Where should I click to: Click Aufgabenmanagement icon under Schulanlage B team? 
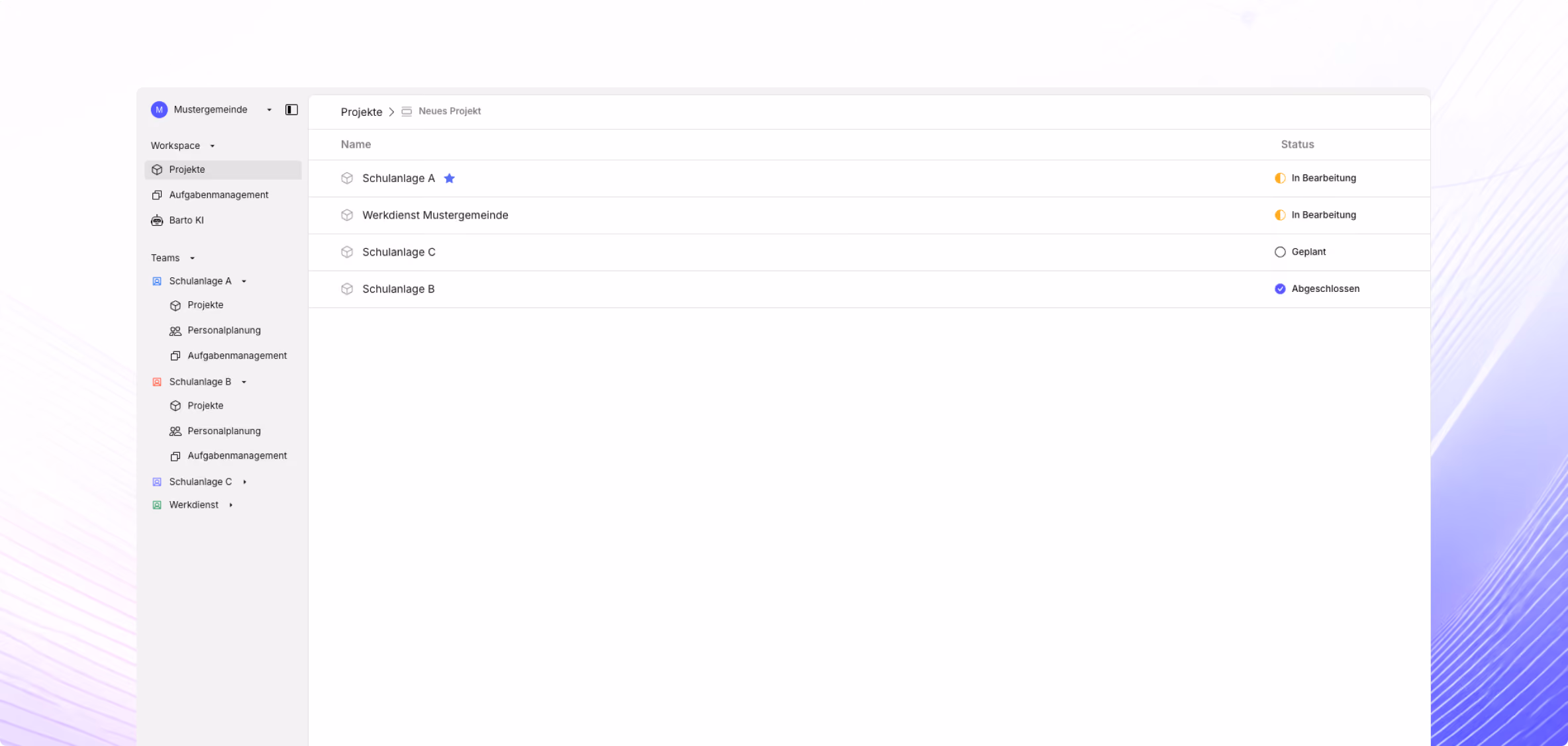pos(175,457)
